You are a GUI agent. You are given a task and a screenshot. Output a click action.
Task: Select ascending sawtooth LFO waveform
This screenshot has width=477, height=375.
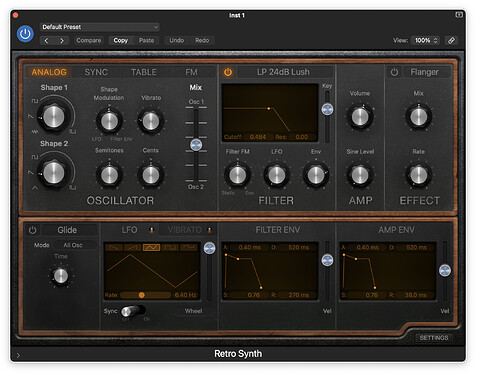point(133,247)
